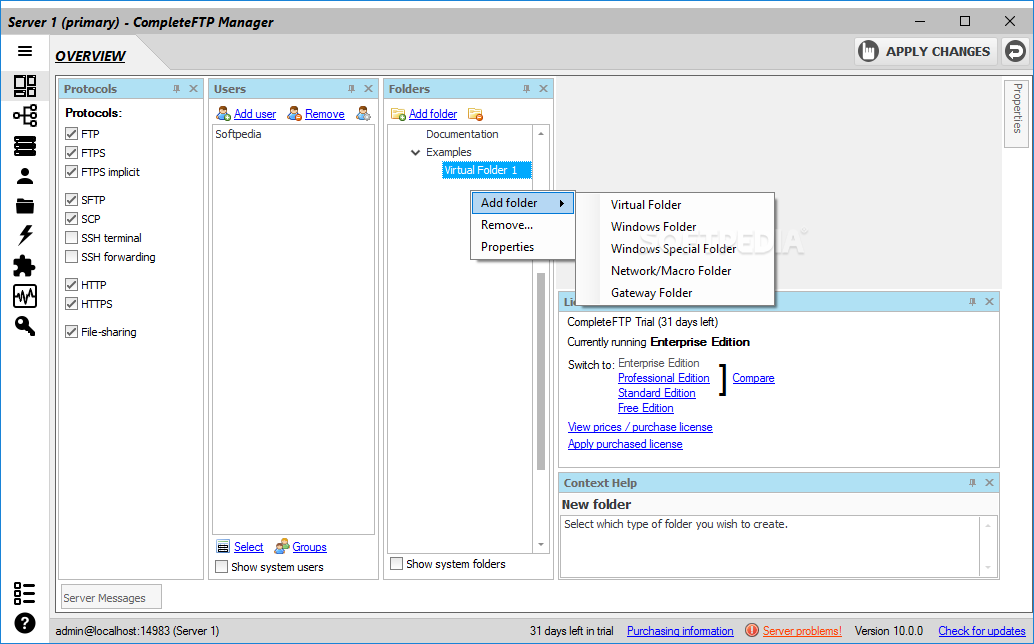Click the Apply Changes button

(x=926, y=51)
